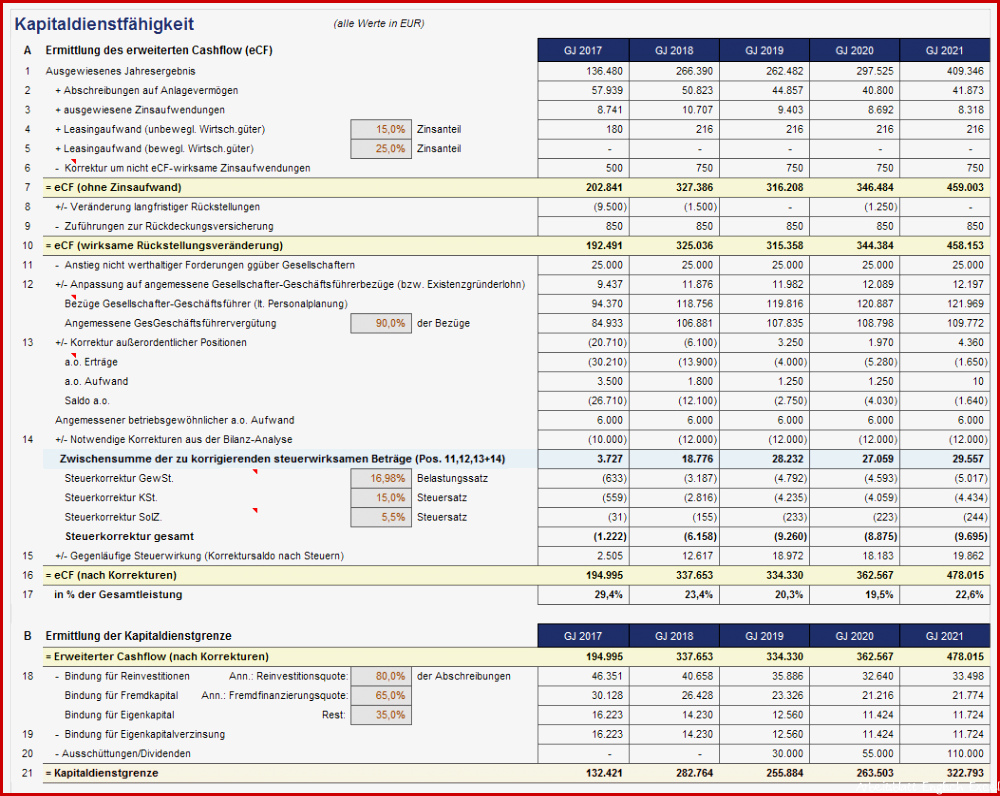This screenshot has height=796, width=1000.
Task: Select Ausgewiesenes Jahresergebnis value 136.480
Action: coord(583,71)
